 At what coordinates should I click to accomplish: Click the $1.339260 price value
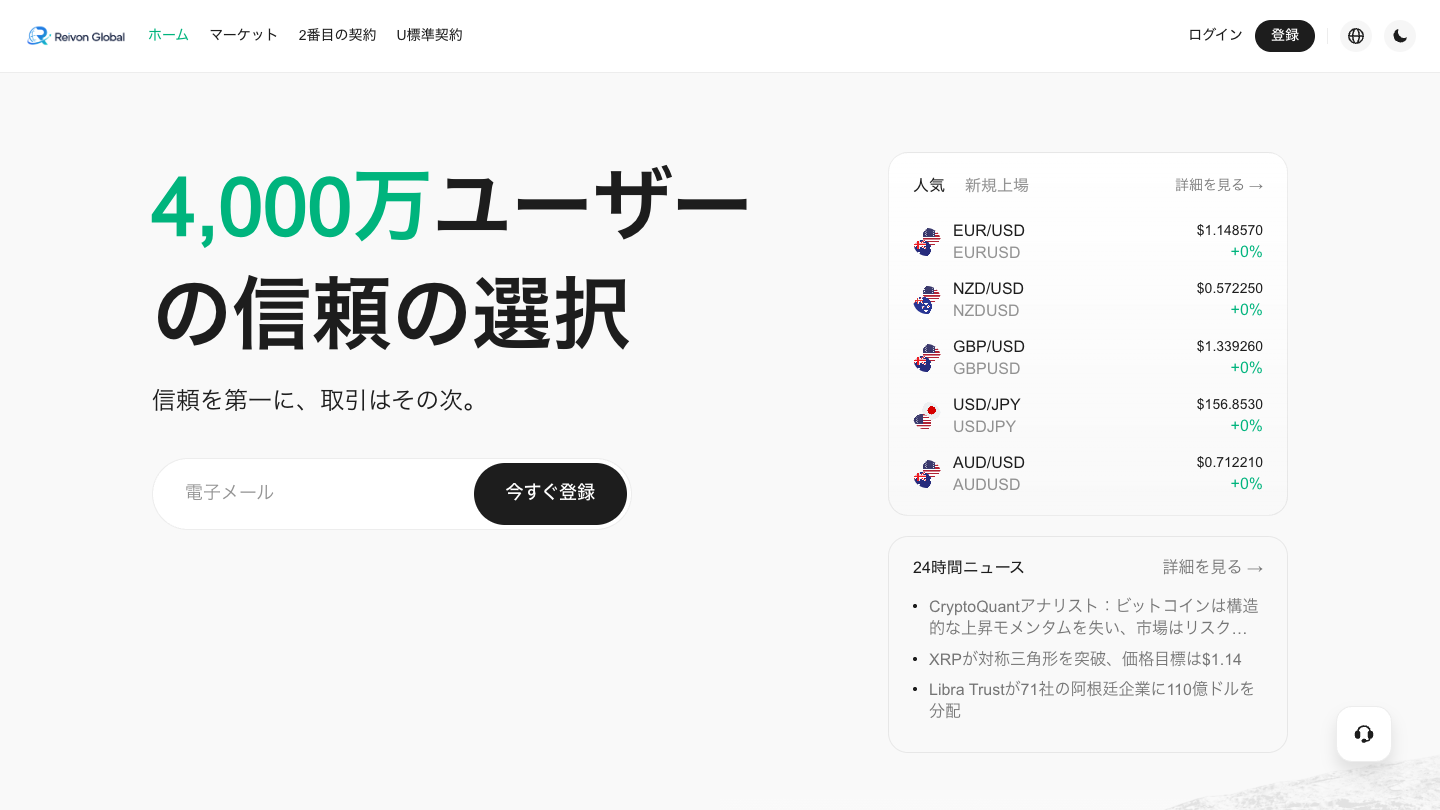click(1230, 347)
